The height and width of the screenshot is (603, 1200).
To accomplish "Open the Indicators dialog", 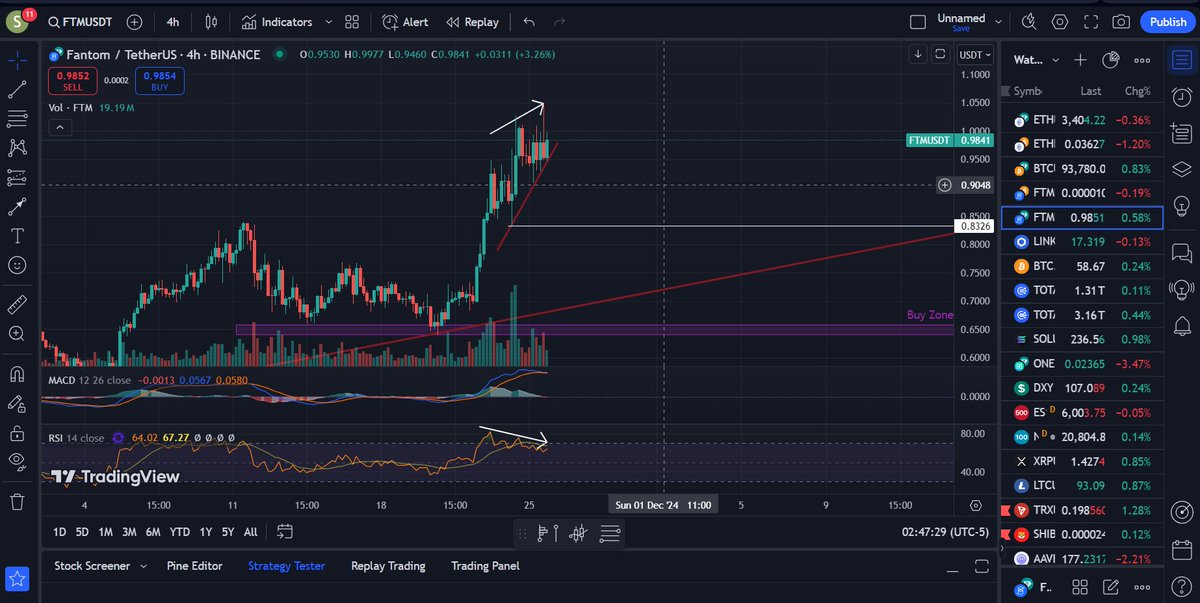I will click(x=277, y=21).
